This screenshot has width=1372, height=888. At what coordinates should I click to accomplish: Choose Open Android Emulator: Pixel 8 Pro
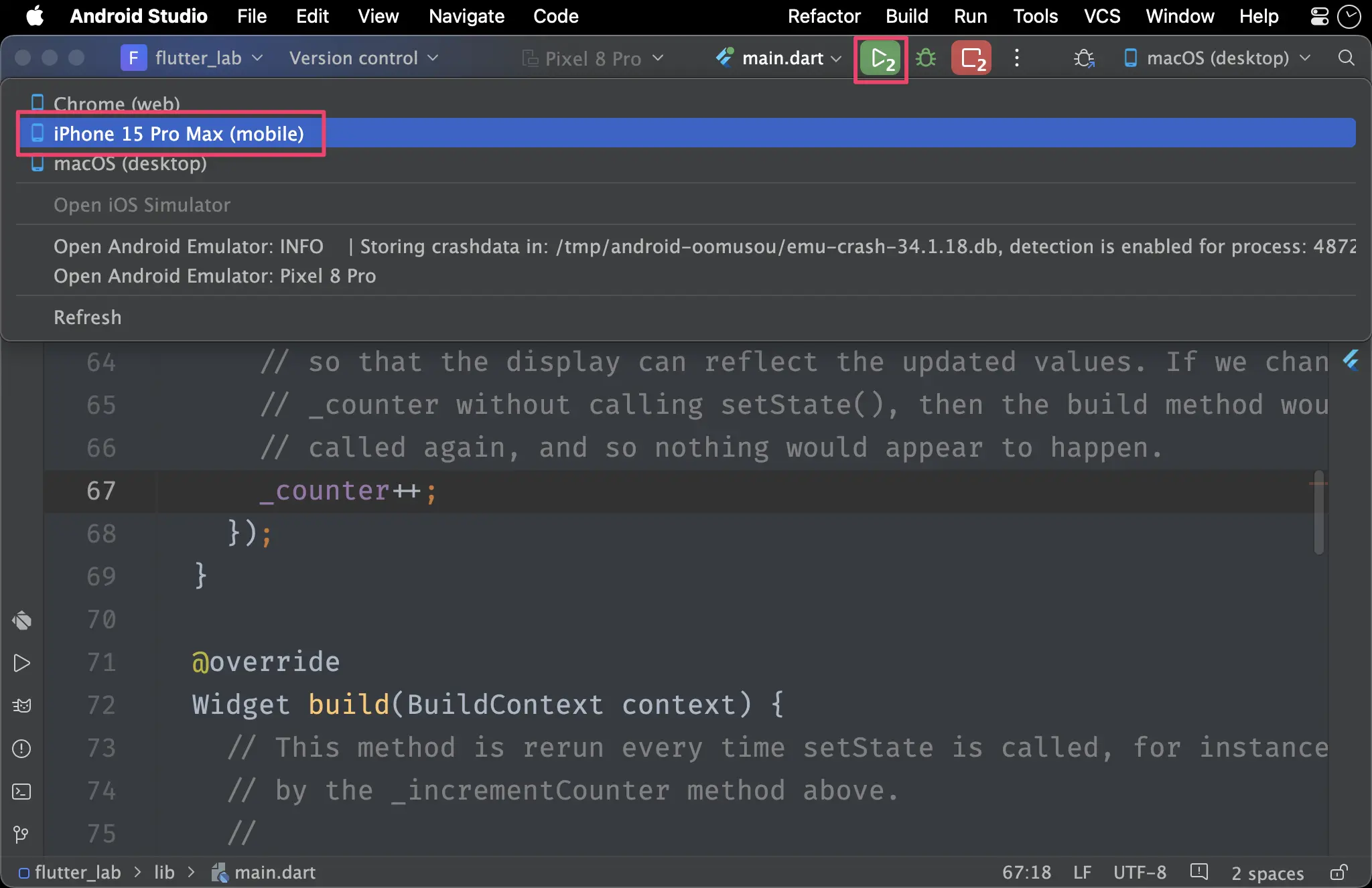[686, 276]
